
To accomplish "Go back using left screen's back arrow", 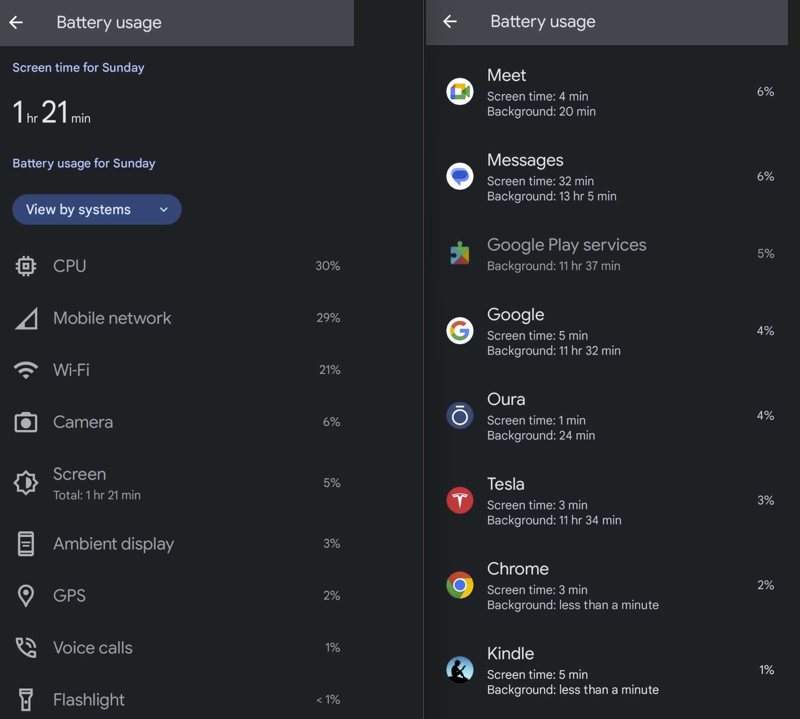I will [x=16, y=22].
